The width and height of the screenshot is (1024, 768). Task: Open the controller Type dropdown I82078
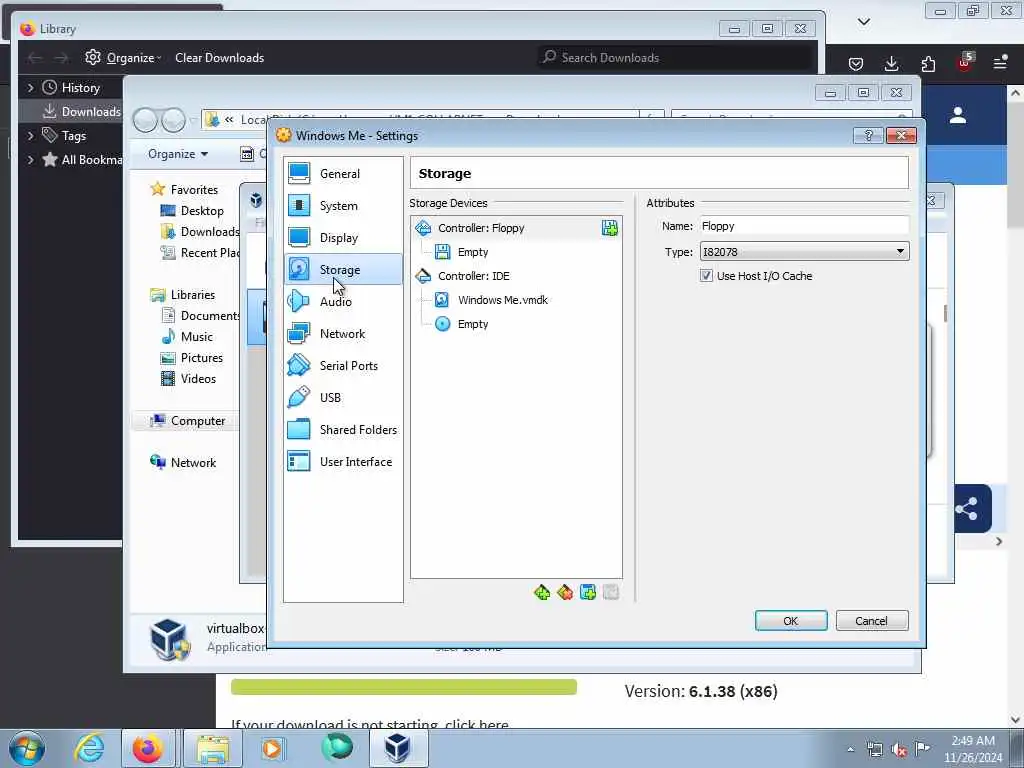(804, 251)
